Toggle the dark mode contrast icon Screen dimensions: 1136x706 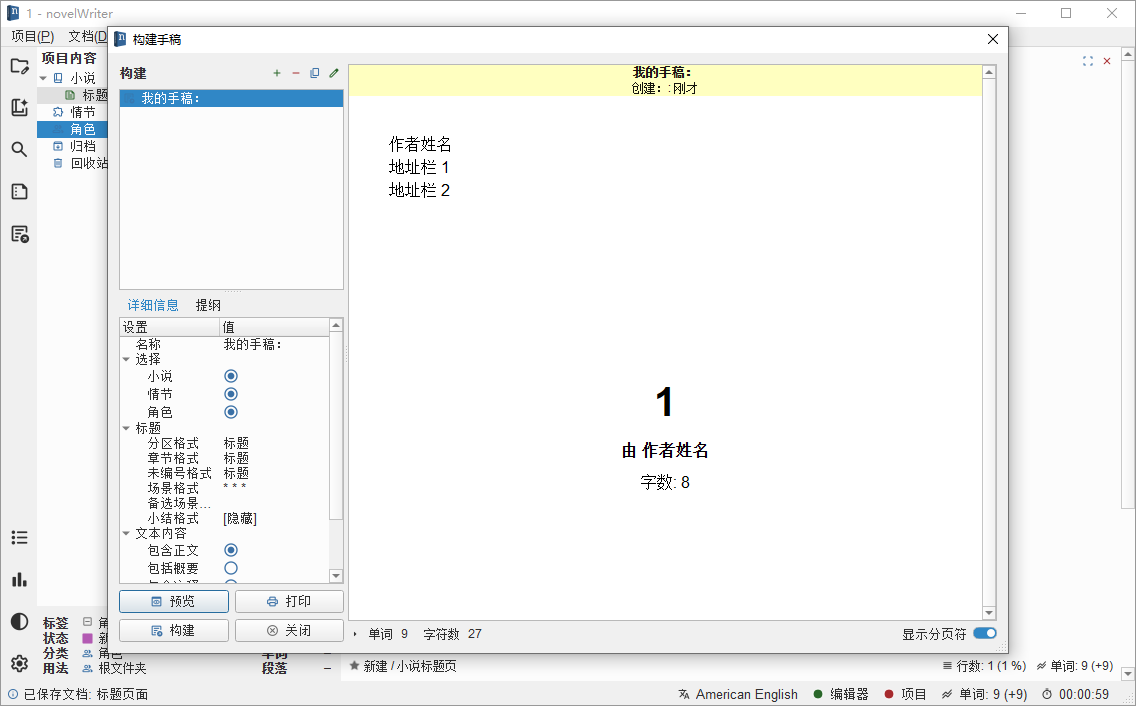[19, 621]
